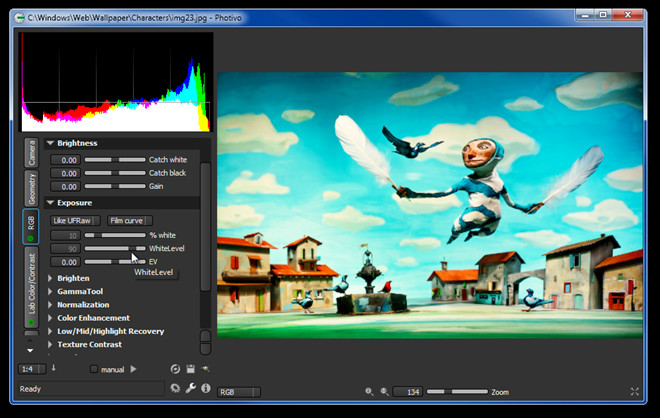
Task: Expand the GammaTool section
Action: (50, 291)
